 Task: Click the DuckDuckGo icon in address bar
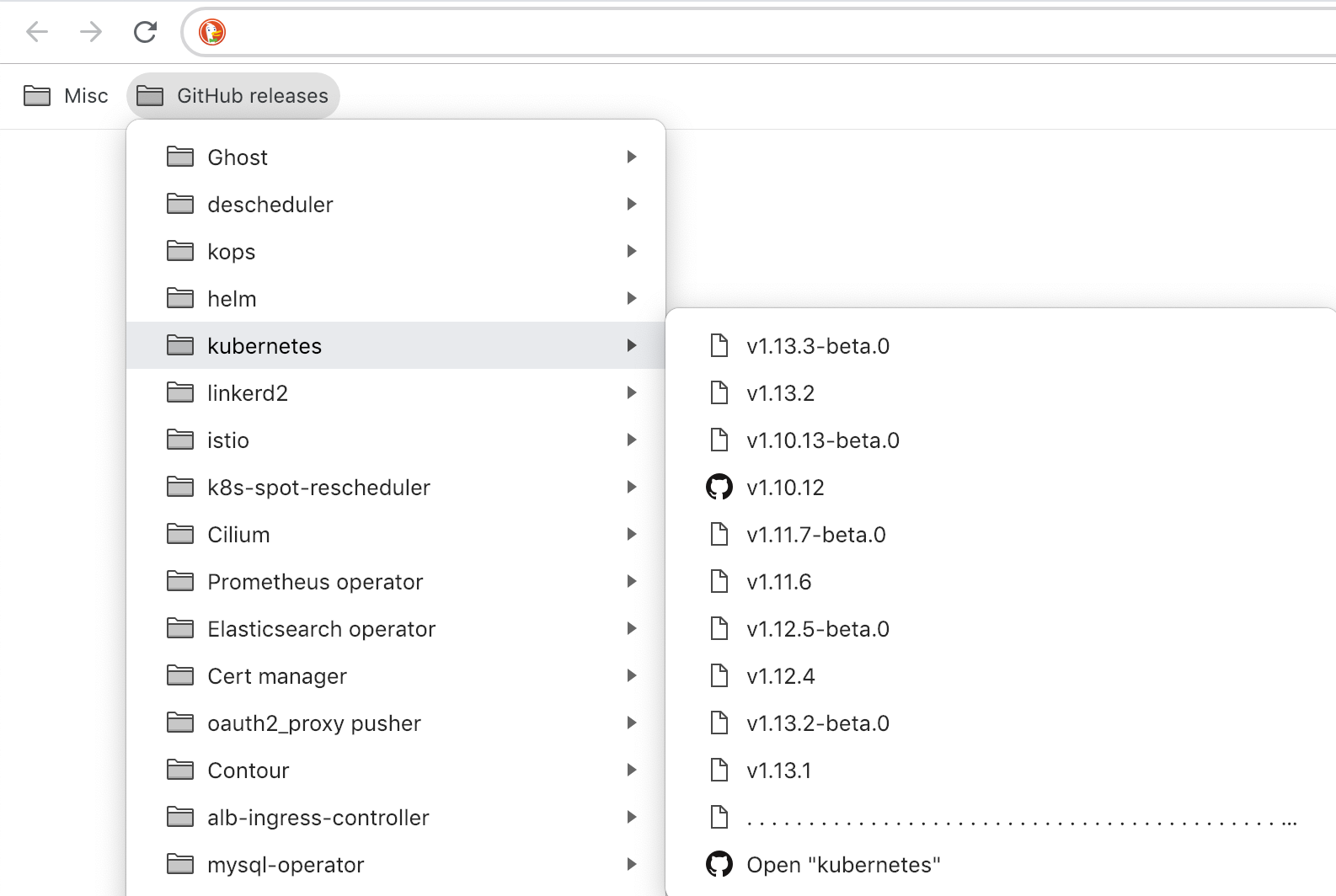pyautogui.click(x=212, y=32)
